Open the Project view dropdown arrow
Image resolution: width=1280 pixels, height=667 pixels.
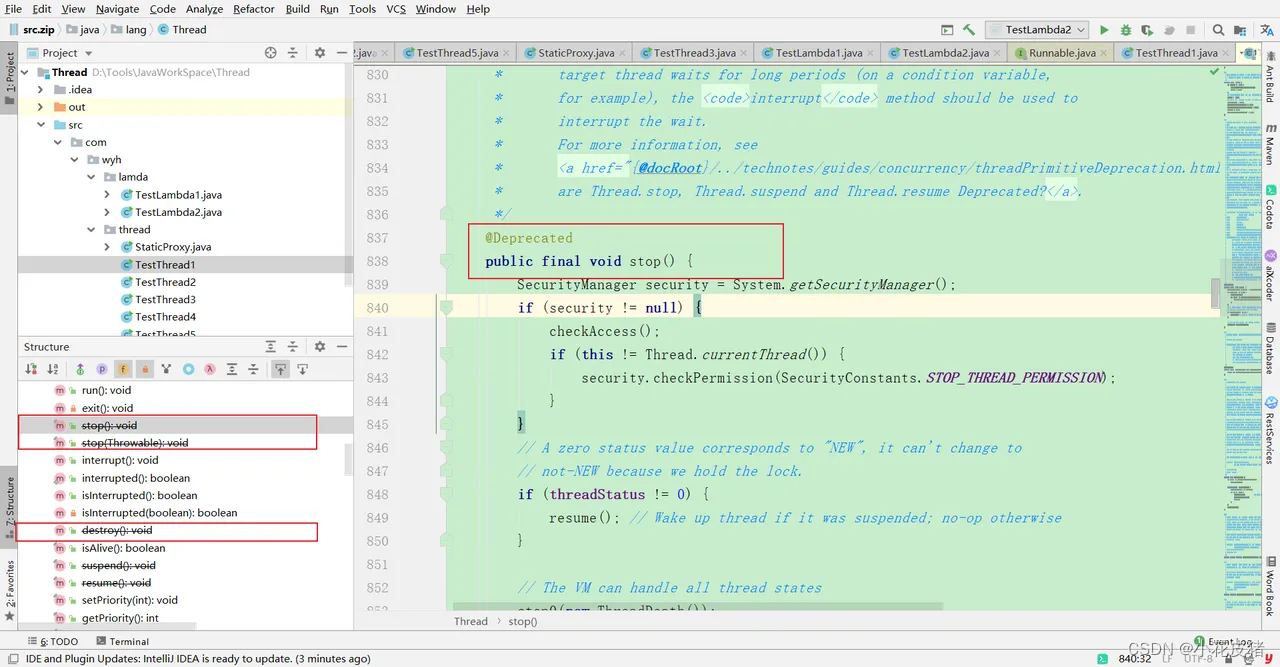point(89,53)
